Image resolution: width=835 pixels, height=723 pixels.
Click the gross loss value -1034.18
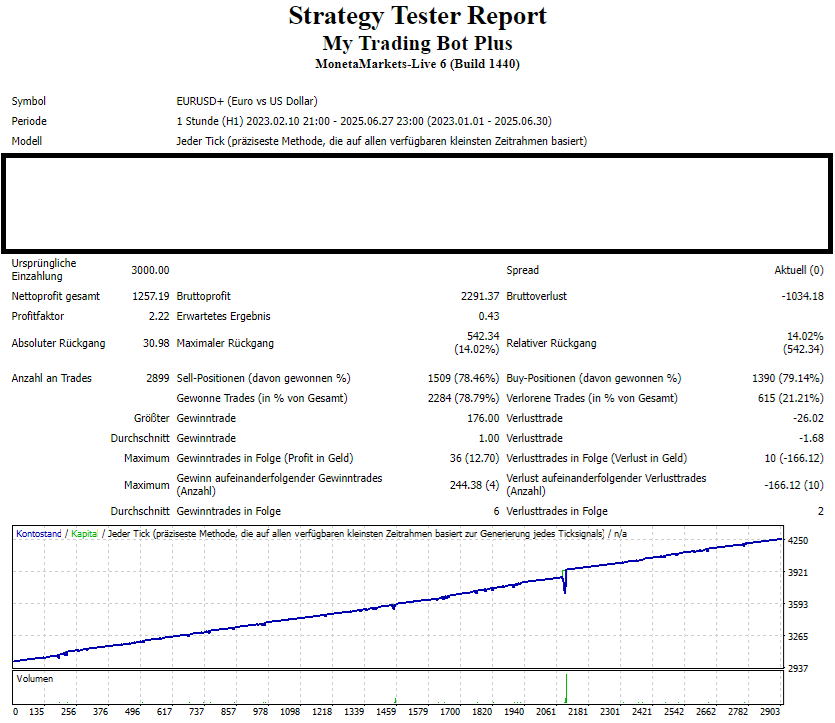(x=803, y=297)
